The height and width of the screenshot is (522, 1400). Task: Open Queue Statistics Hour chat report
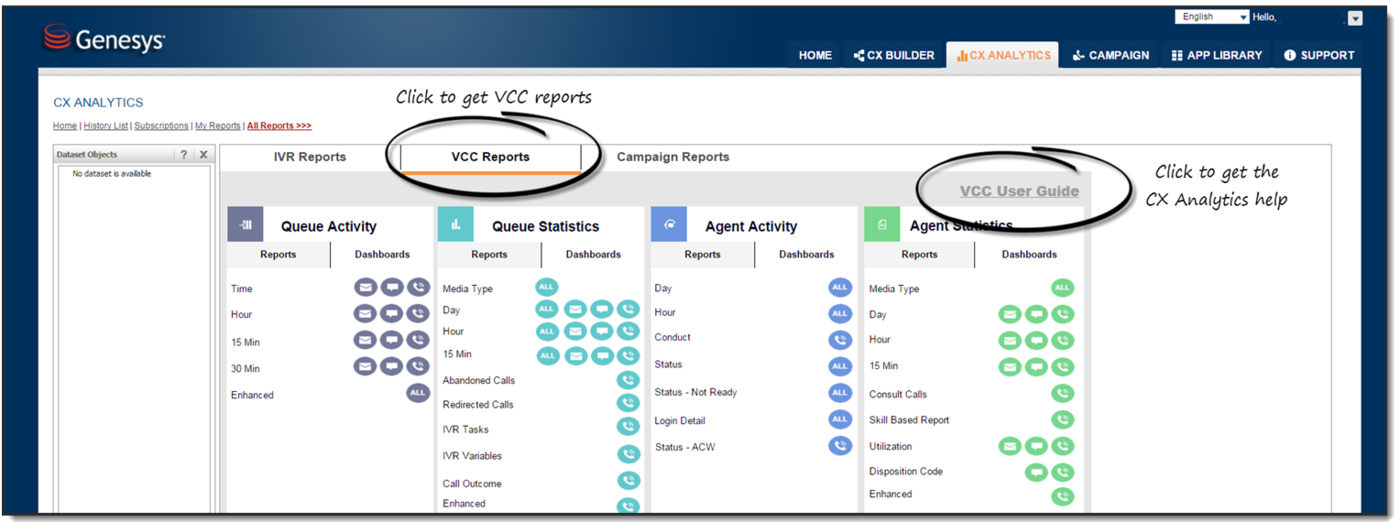pos(601,331)
